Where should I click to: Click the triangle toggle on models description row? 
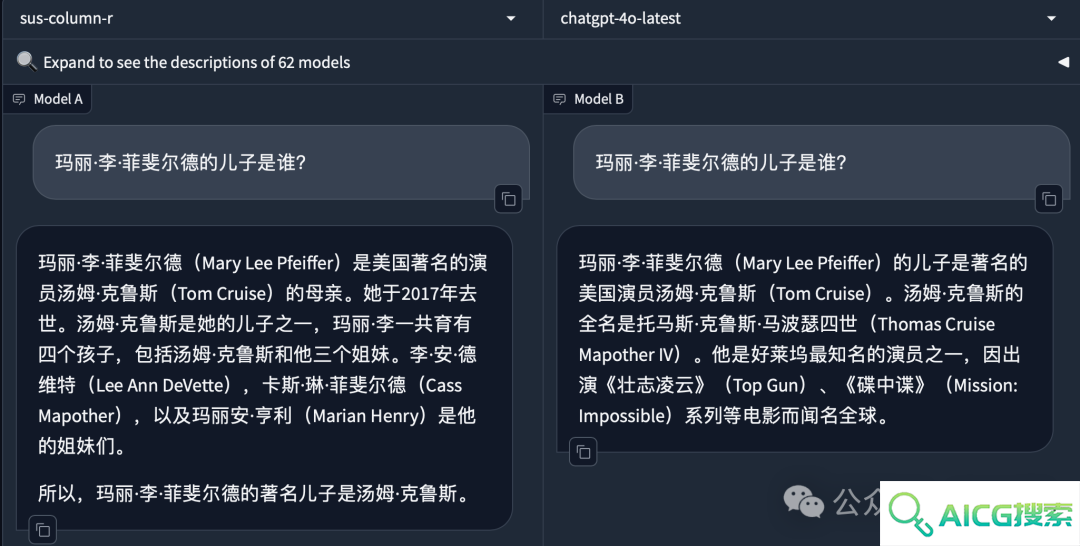(1063, 62)
